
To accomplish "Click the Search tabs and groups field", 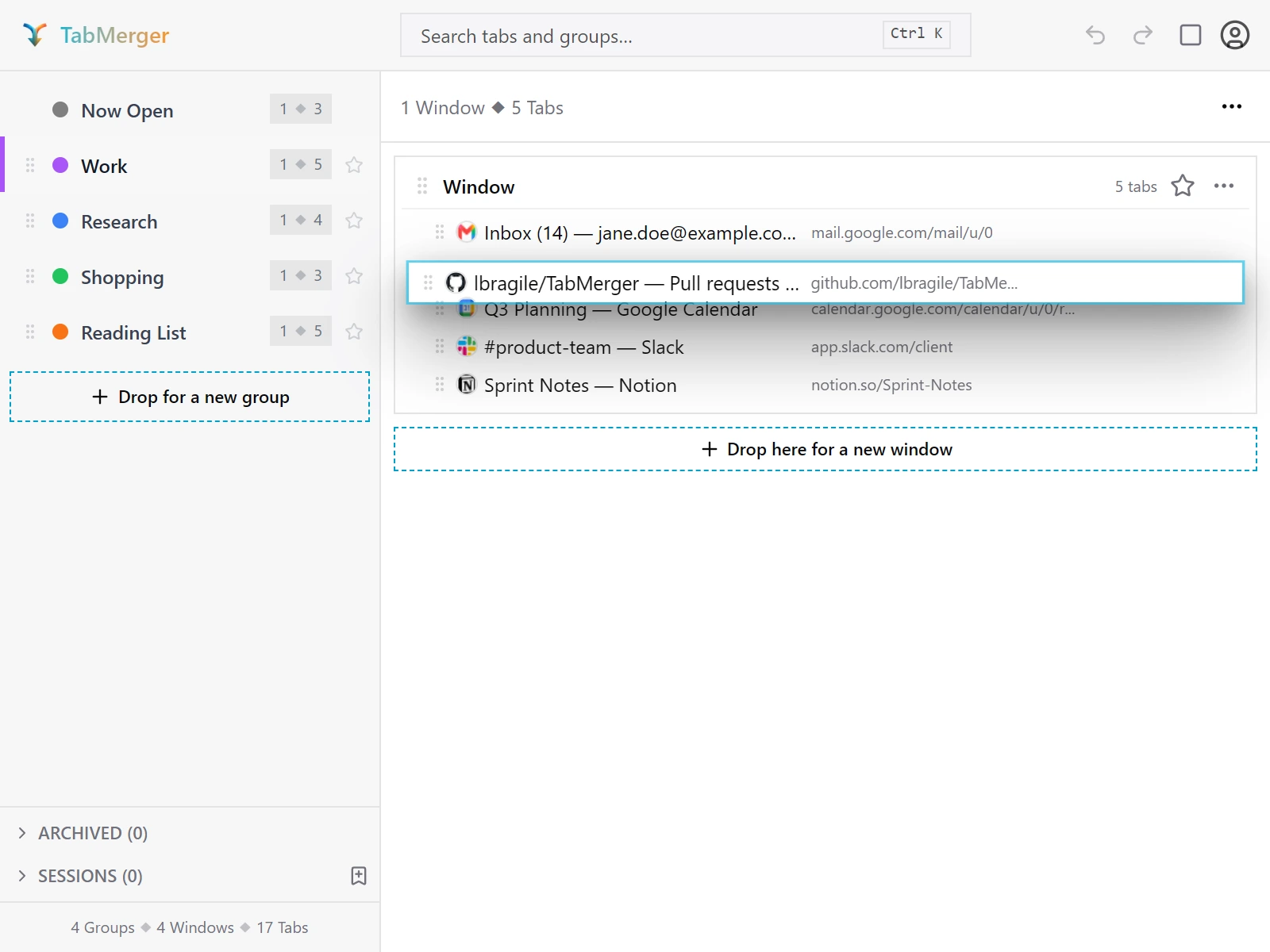I will (x=686, y=35).
